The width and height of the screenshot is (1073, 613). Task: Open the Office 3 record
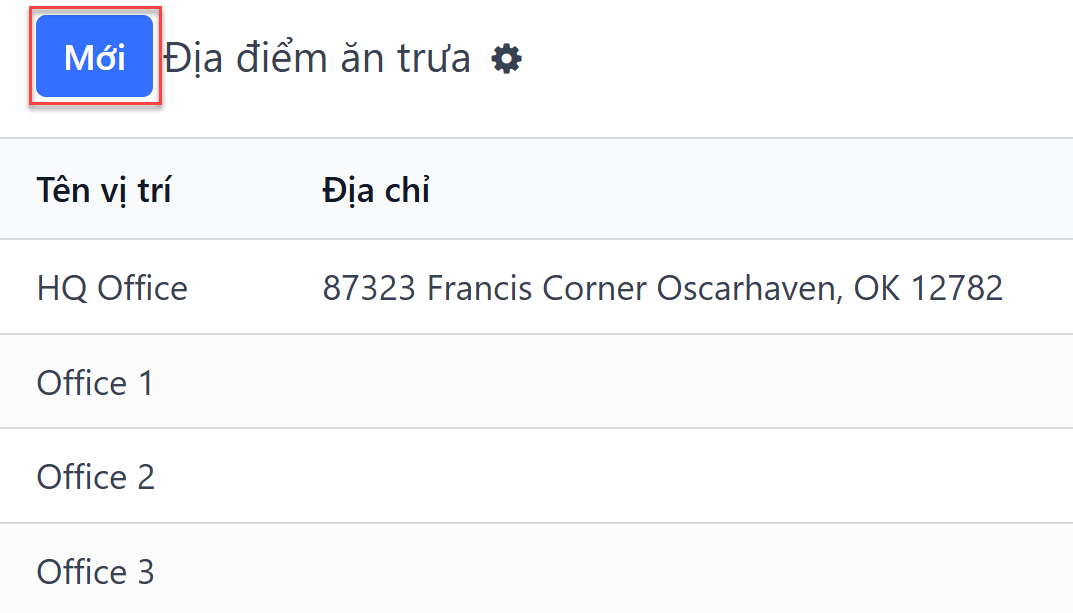[96, 571]
